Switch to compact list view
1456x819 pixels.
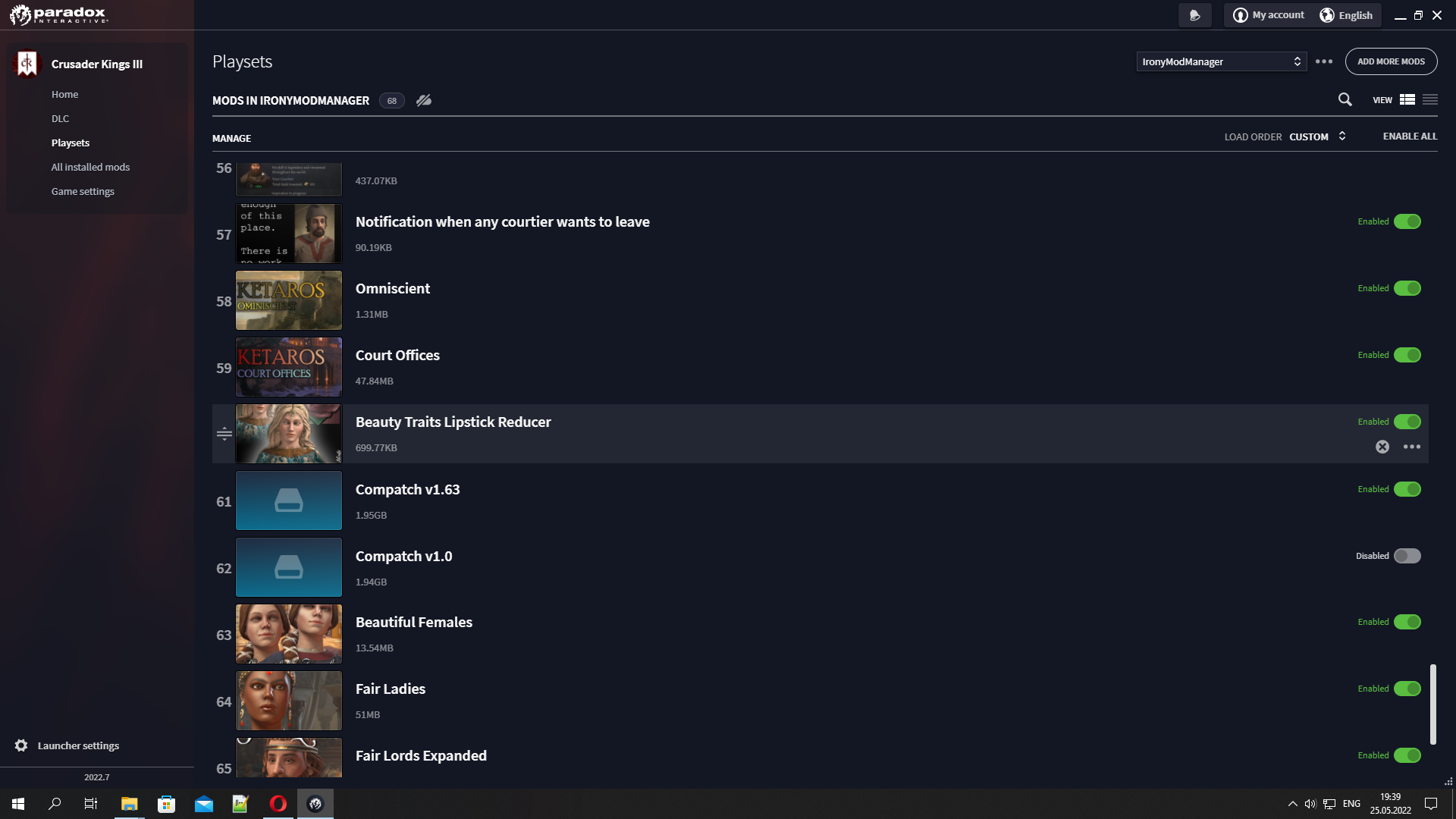click(x=1430, y=99)
